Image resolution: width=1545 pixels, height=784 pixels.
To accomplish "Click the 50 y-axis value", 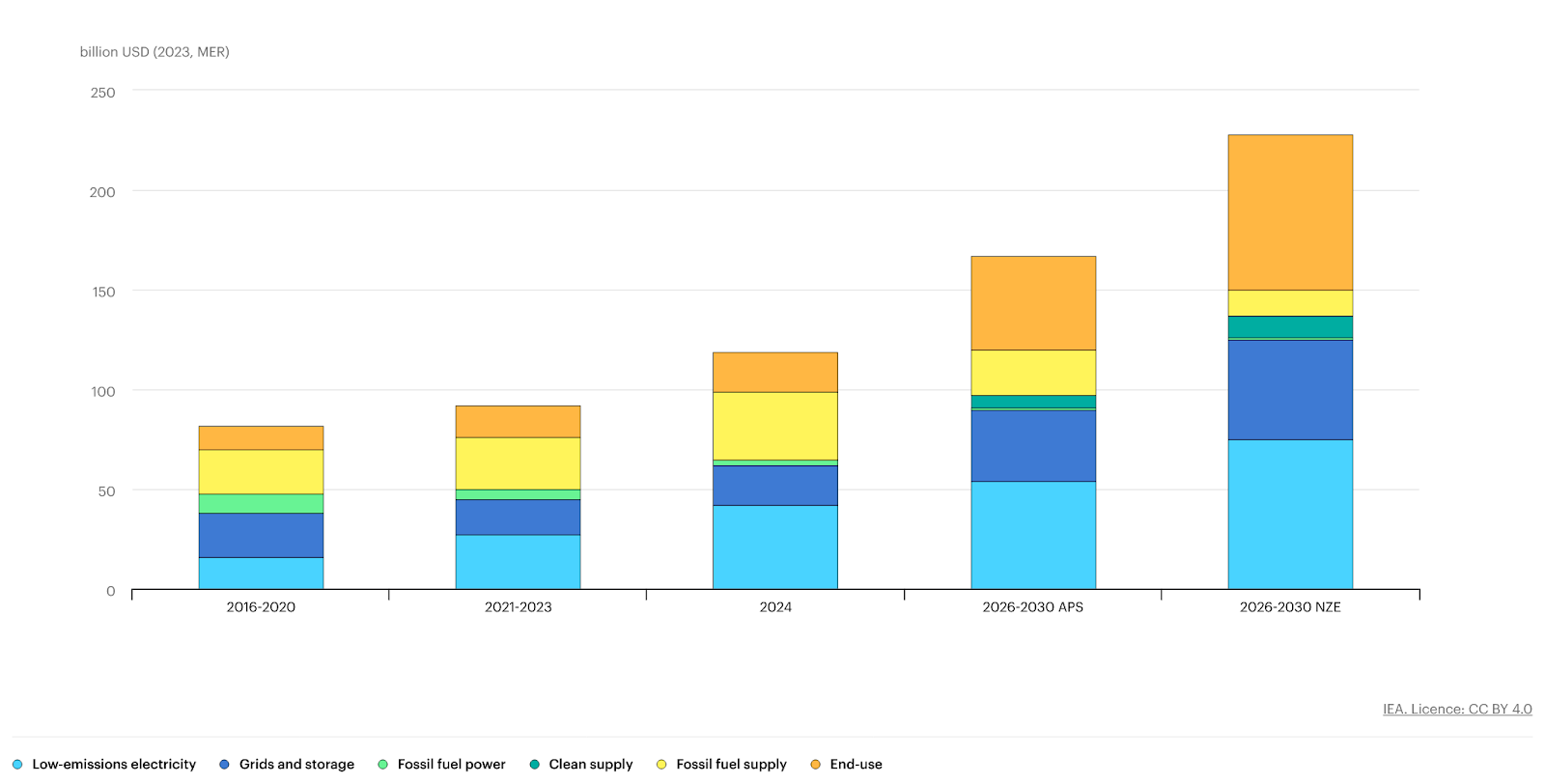I will click(x=106, y=491).
